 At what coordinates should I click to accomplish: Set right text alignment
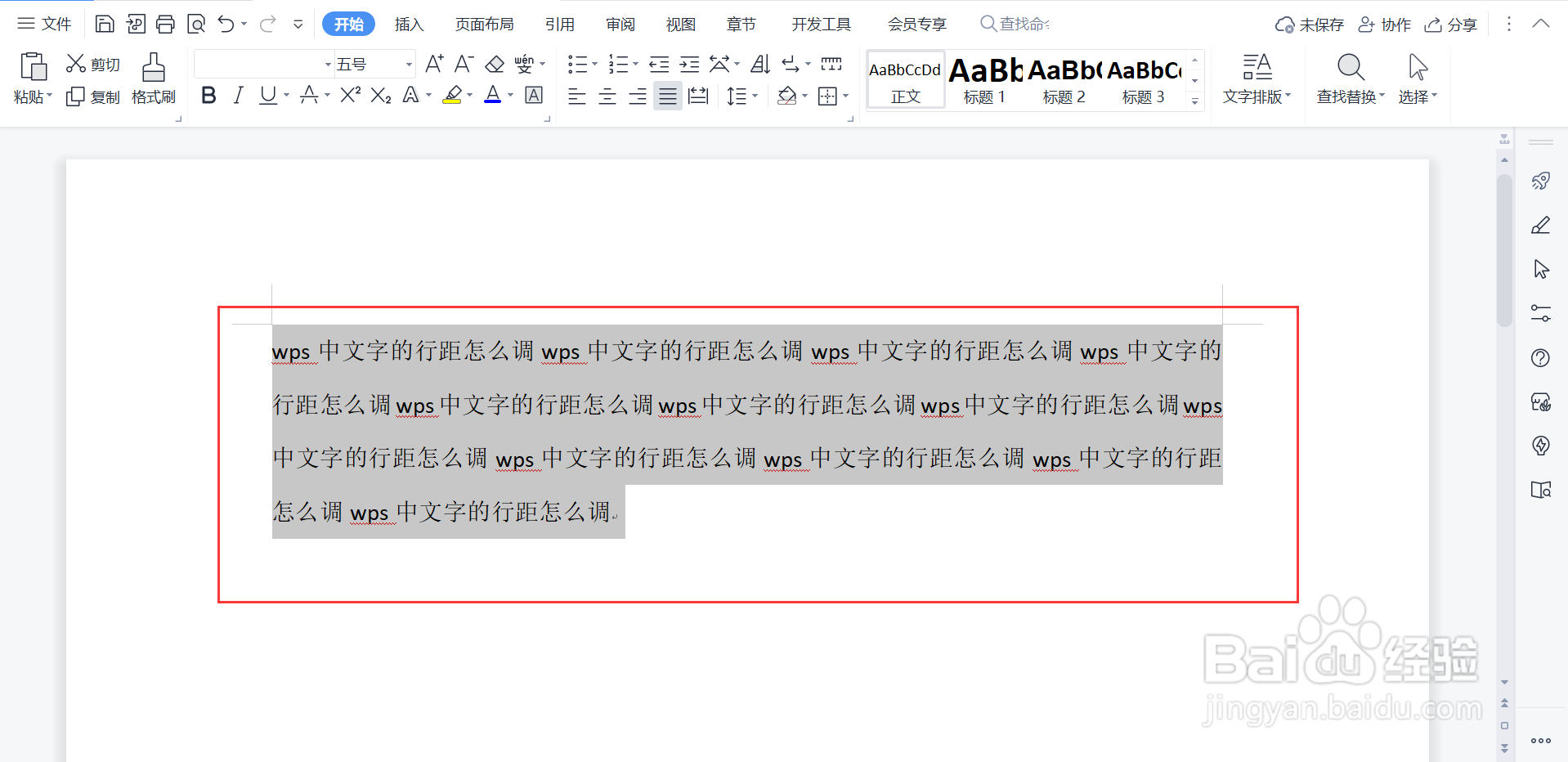tap(638, 96)
